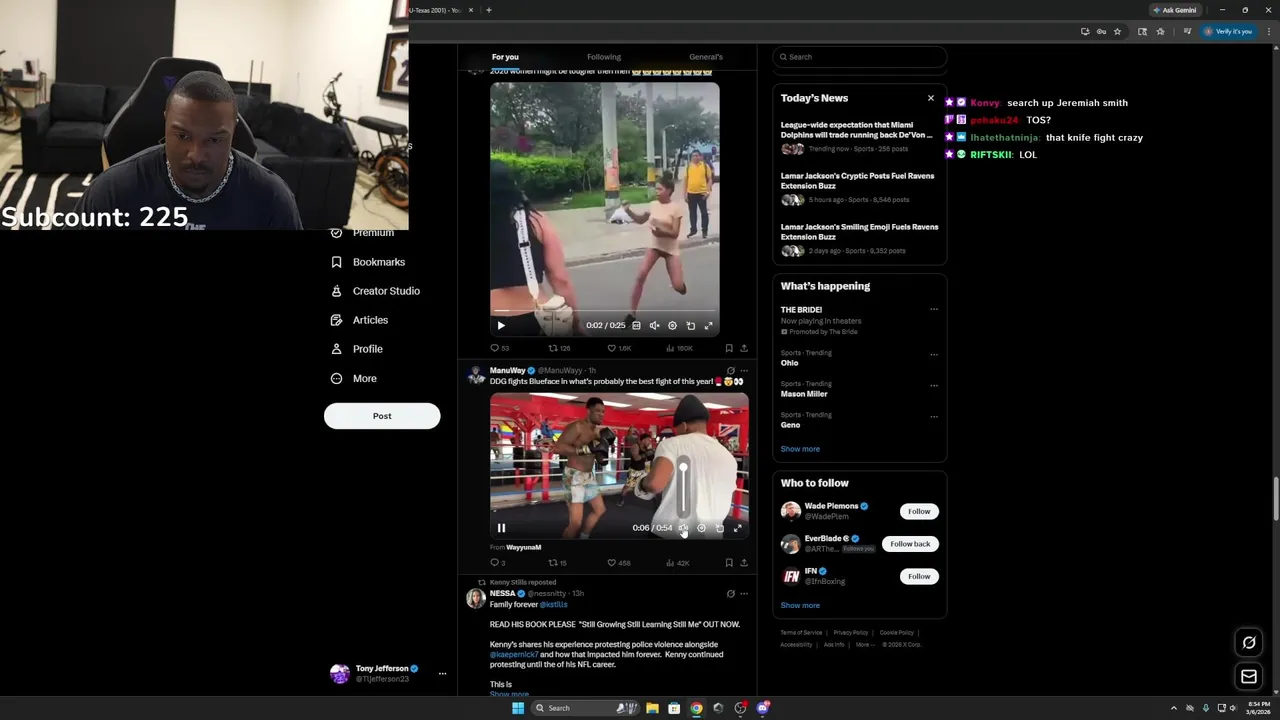The image size is (1280, 720).
Task: Repost the ManuWay post with 15 reposts
Action: coord(557,563)
